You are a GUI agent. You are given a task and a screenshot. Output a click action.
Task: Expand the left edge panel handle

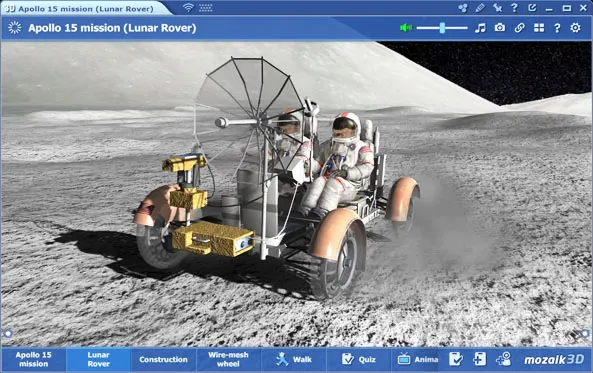8,333
